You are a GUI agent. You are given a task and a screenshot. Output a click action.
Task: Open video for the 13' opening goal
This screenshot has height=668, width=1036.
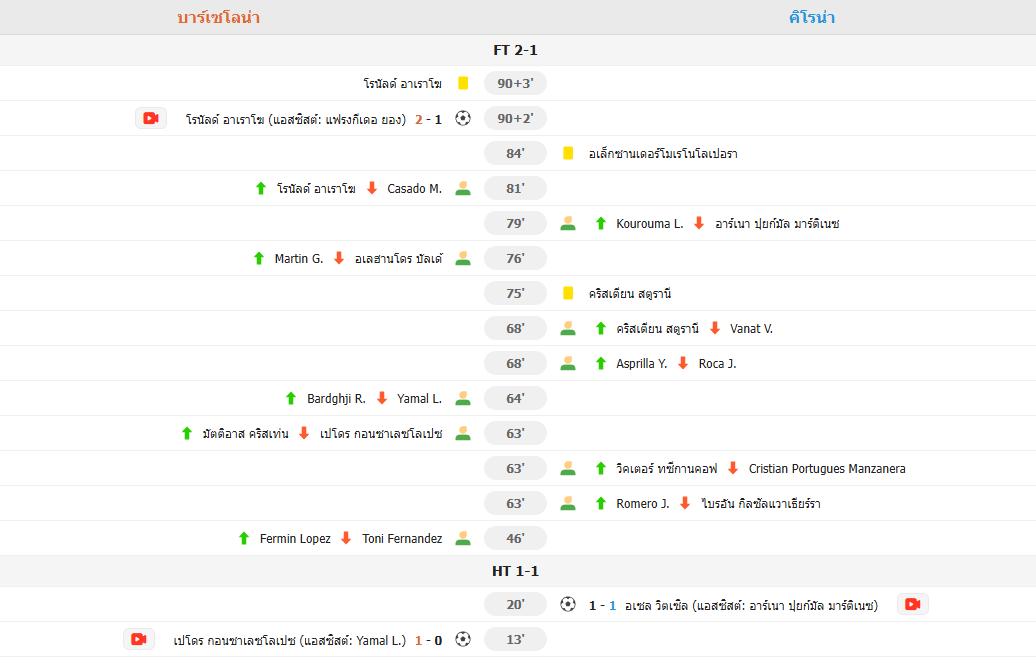pos(138,639)
